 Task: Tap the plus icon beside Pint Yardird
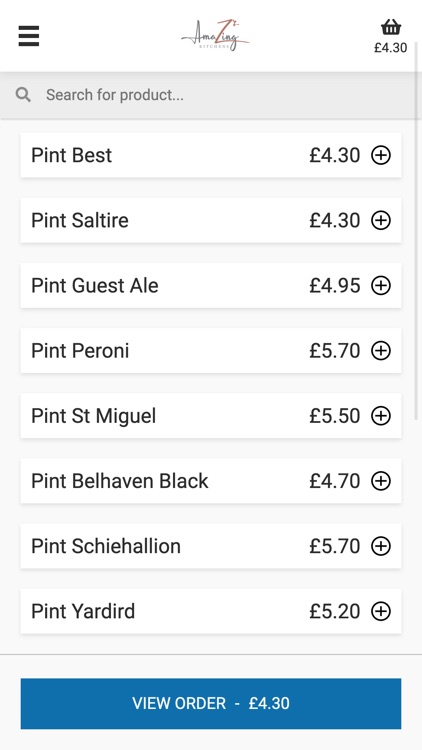(381, 611)
